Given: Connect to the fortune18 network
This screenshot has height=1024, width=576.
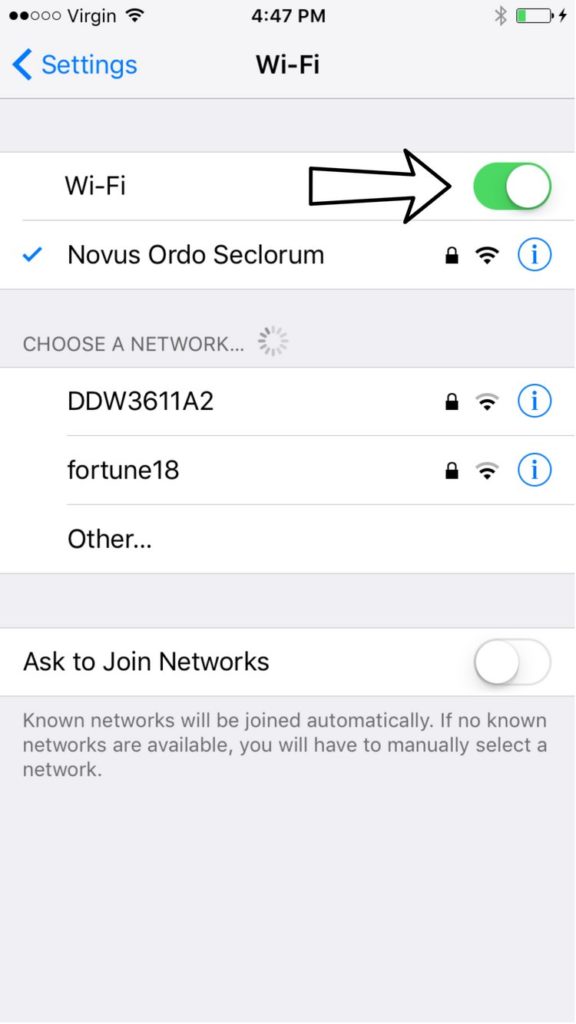Looking at the screenshot, I should [x=288, y=470].
